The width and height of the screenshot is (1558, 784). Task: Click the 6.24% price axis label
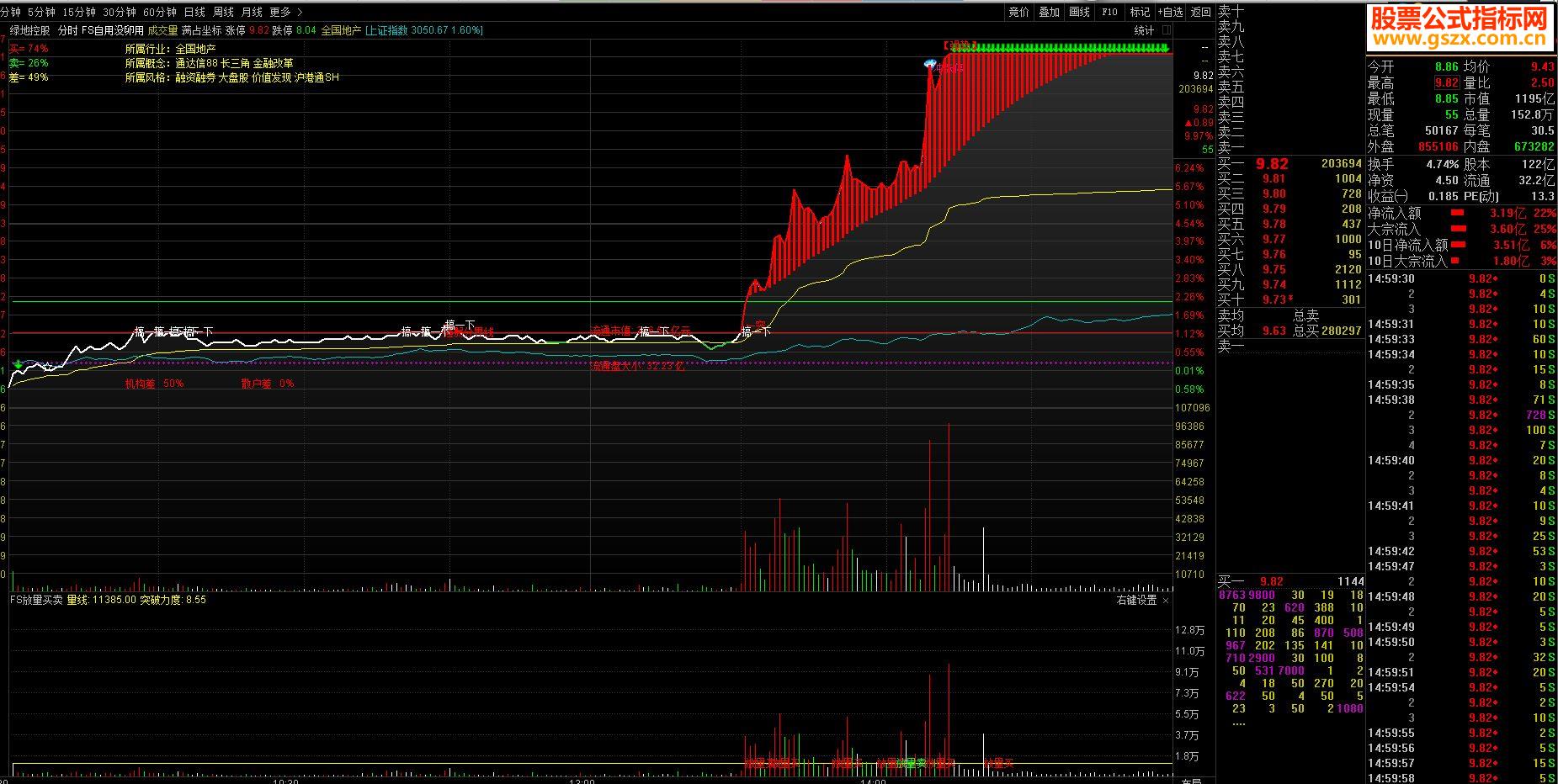[1189, 168]
